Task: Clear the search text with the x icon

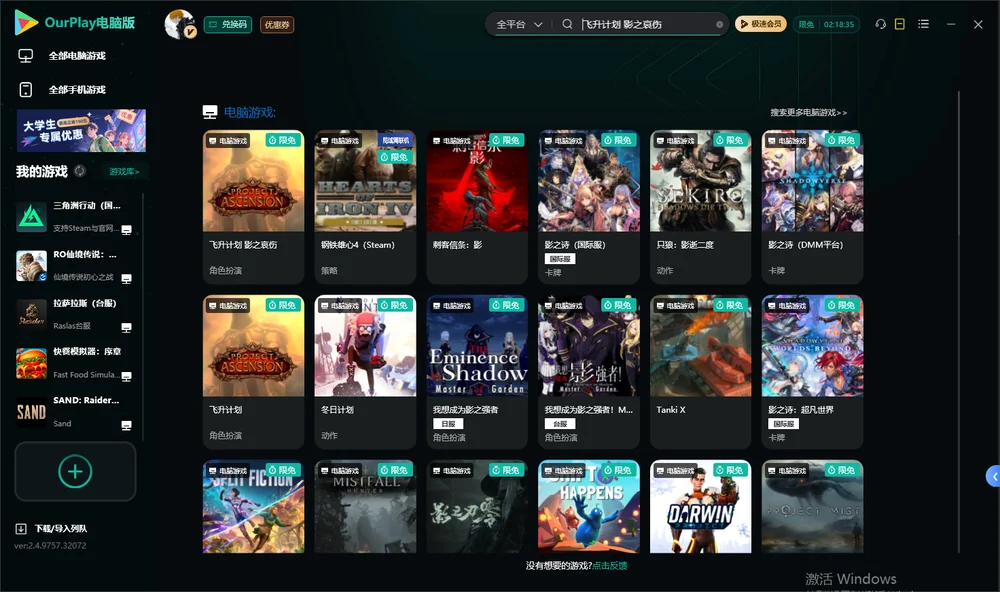Action: (x=719, y=24)
